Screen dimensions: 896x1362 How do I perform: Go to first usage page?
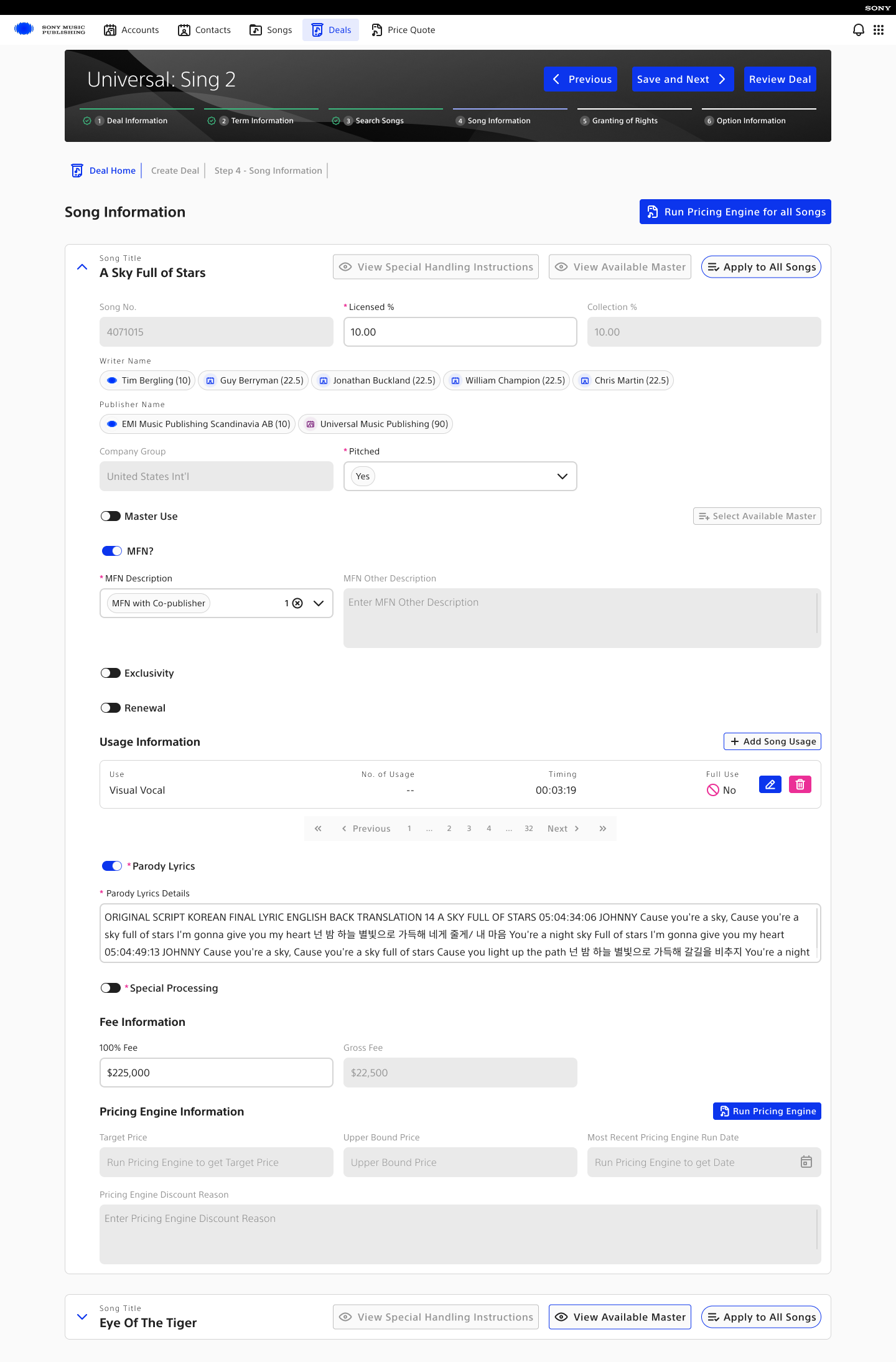coord(318,829)
